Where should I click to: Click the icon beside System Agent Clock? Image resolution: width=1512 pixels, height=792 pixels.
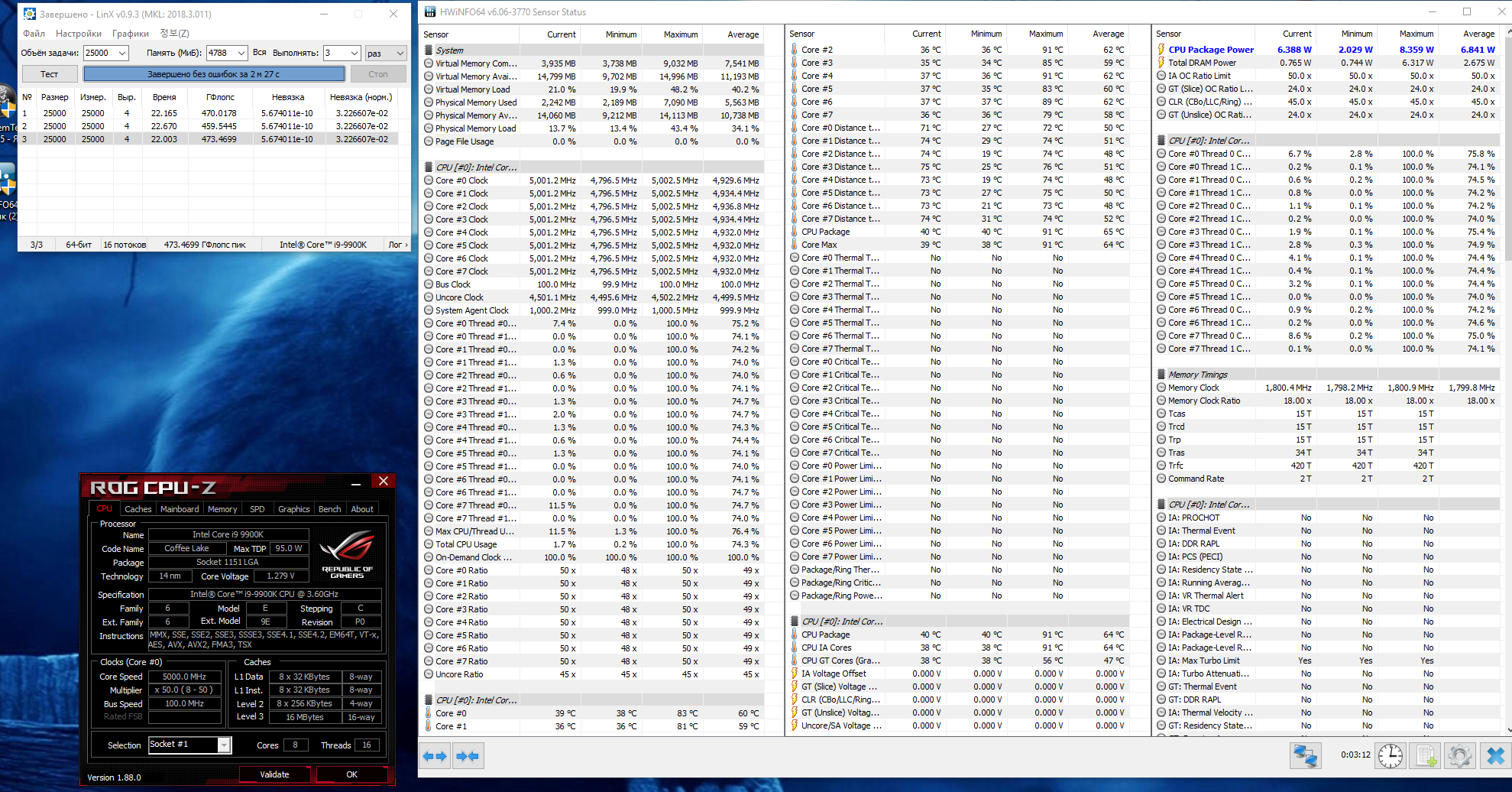pos(429,310)
